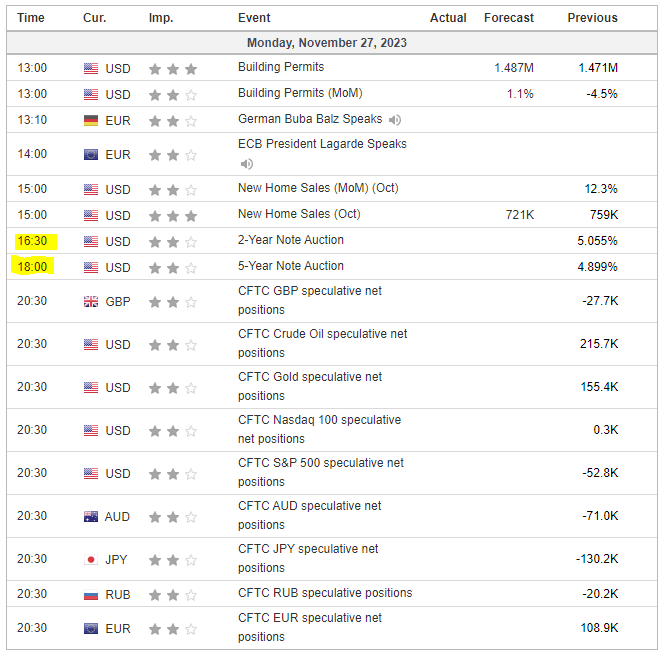
Task: Click the speaker icon under ECB President Lagarde Speaks
Action: pos(246,164)
